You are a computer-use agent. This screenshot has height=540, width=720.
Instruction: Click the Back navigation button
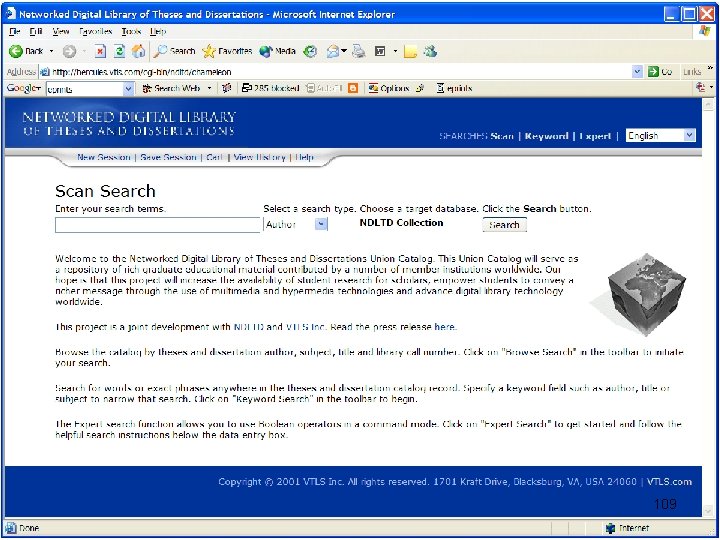[26, 51]
